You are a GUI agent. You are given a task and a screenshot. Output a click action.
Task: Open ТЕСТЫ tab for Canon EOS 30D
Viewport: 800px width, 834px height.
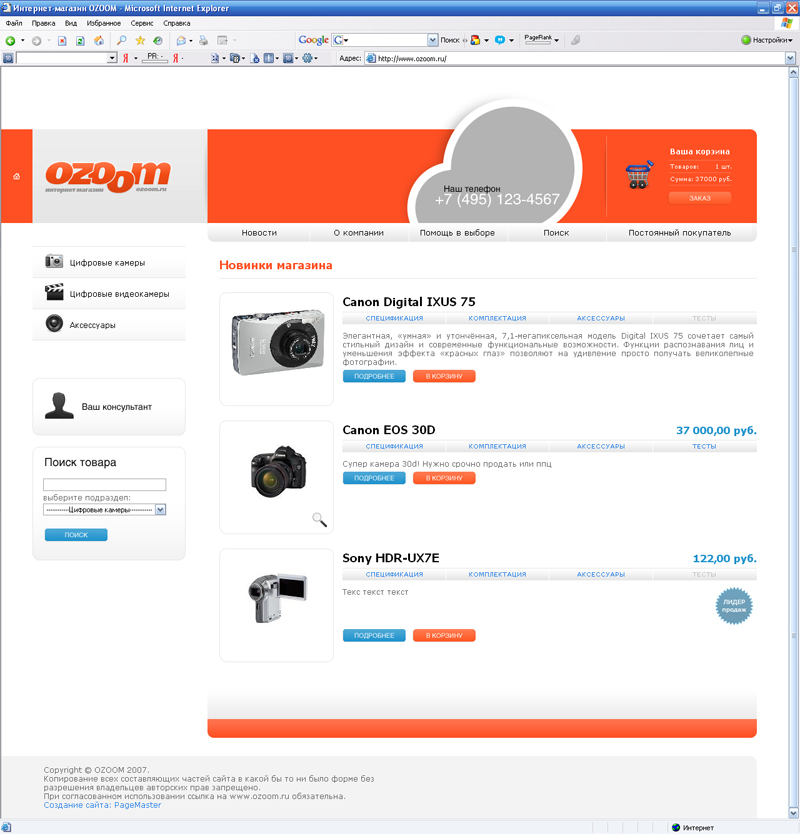click(x=704, y=446)
